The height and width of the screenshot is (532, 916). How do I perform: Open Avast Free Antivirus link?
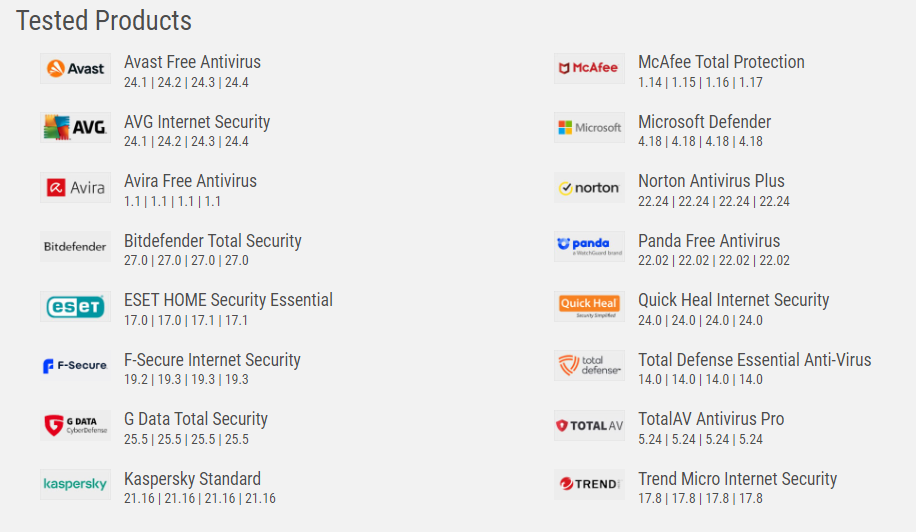[192, 62]
